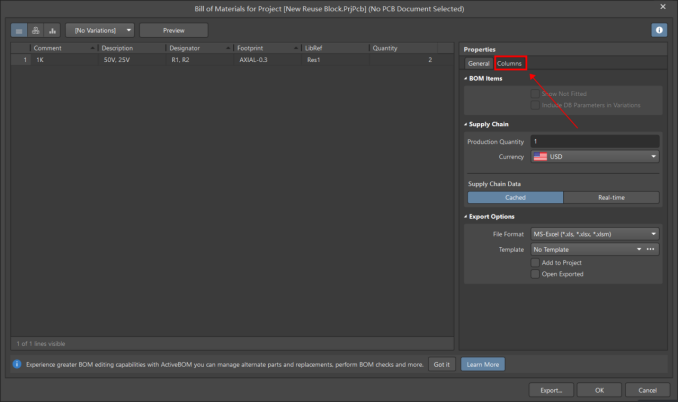Image resolution: width=679 pixels, height=402 pixels.
Task: Click the Export... button
Action: point(551,390)
